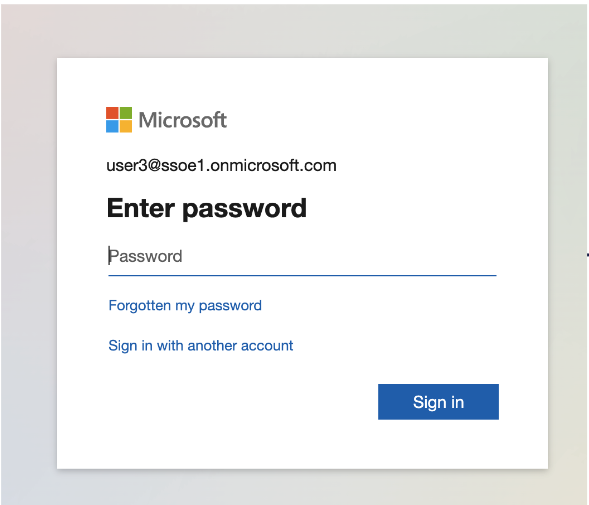Click the Microsoft wordmark text

[x=183, y=120]
